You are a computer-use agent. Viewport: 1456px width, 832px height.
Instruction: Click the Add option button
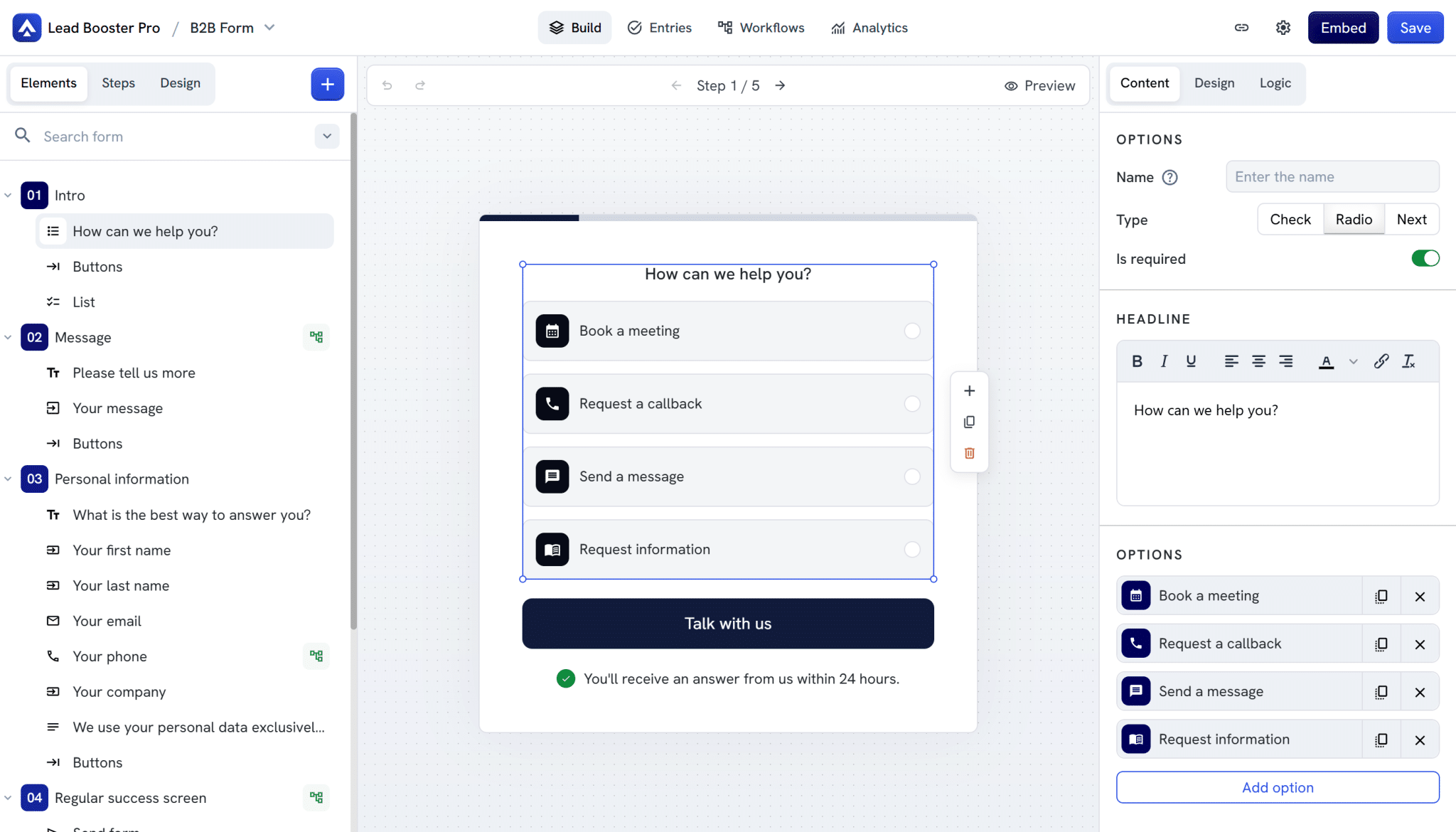1277,787
